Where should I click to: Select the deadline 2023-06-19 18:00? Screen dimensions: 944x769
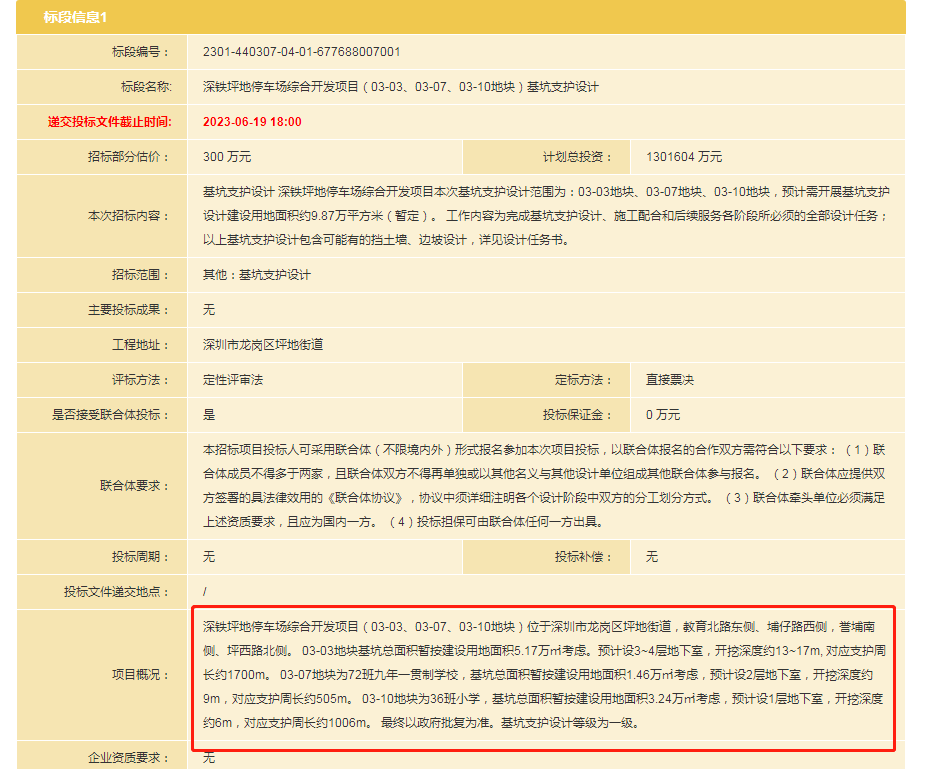click(x=252, y=122)
